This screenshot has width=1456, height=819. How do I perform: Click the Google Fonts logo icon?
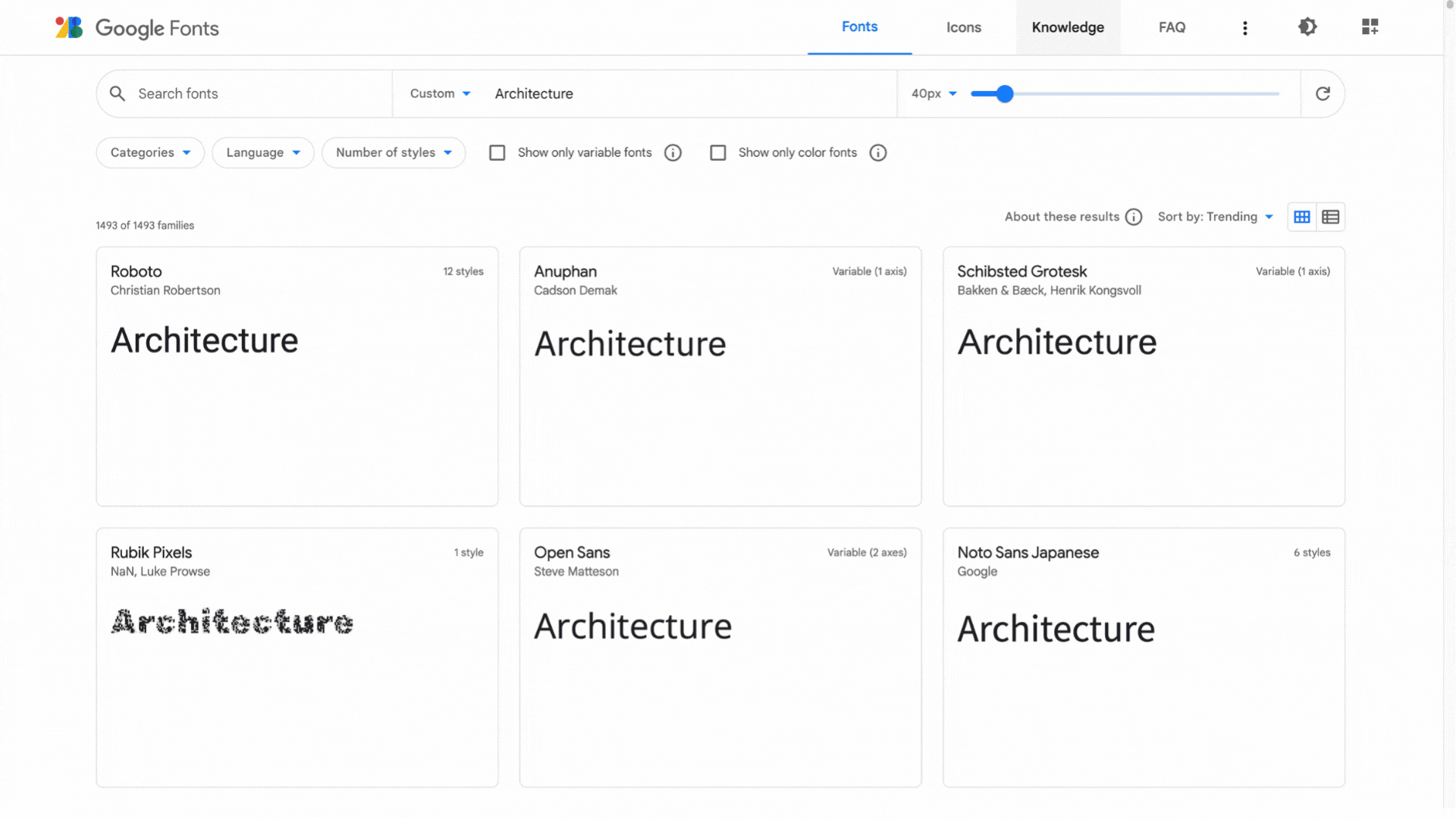69,27
